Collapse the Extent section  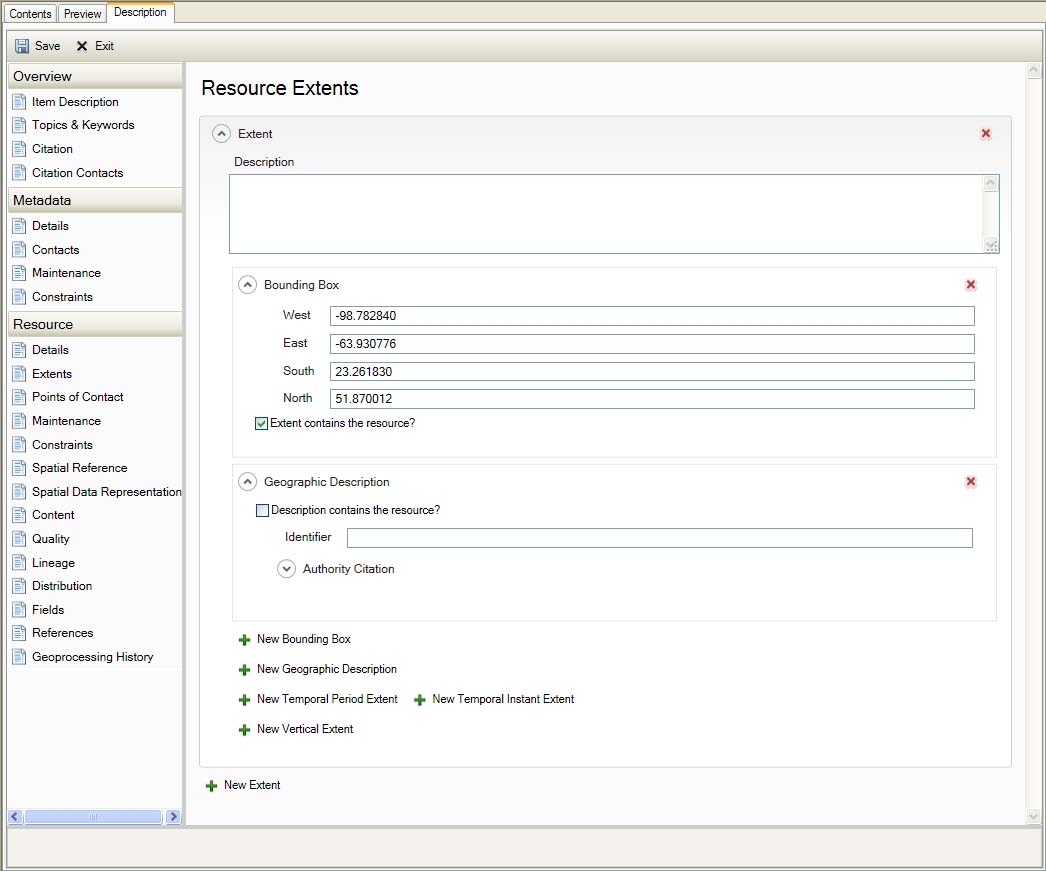tap(221, 134)
